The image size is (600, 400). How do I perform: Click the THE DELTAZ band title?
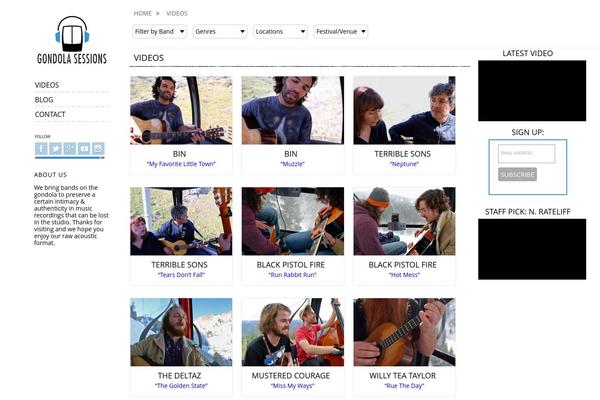179,376
